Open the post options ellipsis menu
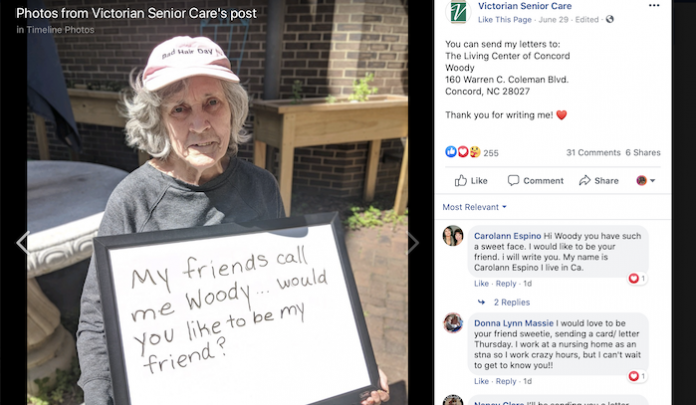696x405 pixels. pos(654,6)
